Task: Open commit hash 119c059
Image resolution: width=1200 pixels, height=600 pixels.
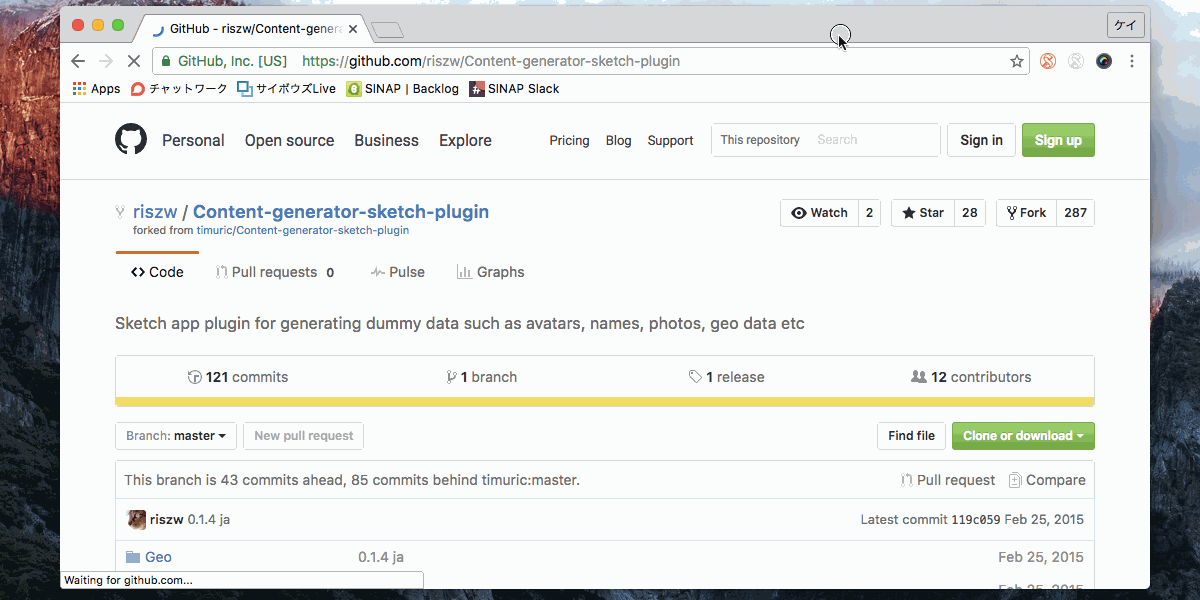Action: [975, 520]
